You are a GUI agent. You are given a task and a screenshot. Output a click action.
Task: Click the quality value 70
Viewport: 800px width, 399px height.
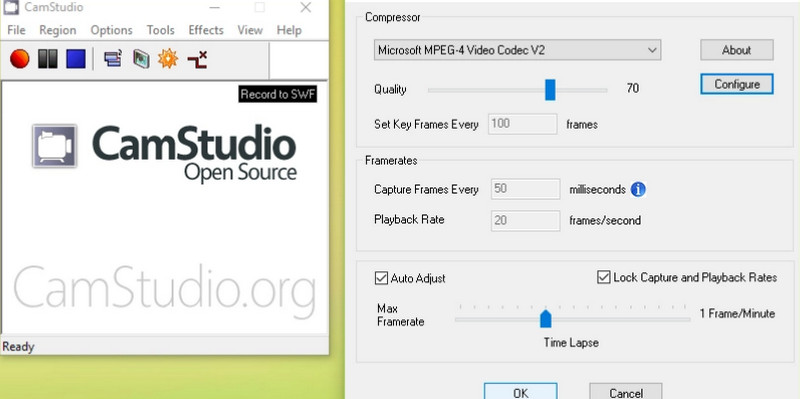click(633, 89)
